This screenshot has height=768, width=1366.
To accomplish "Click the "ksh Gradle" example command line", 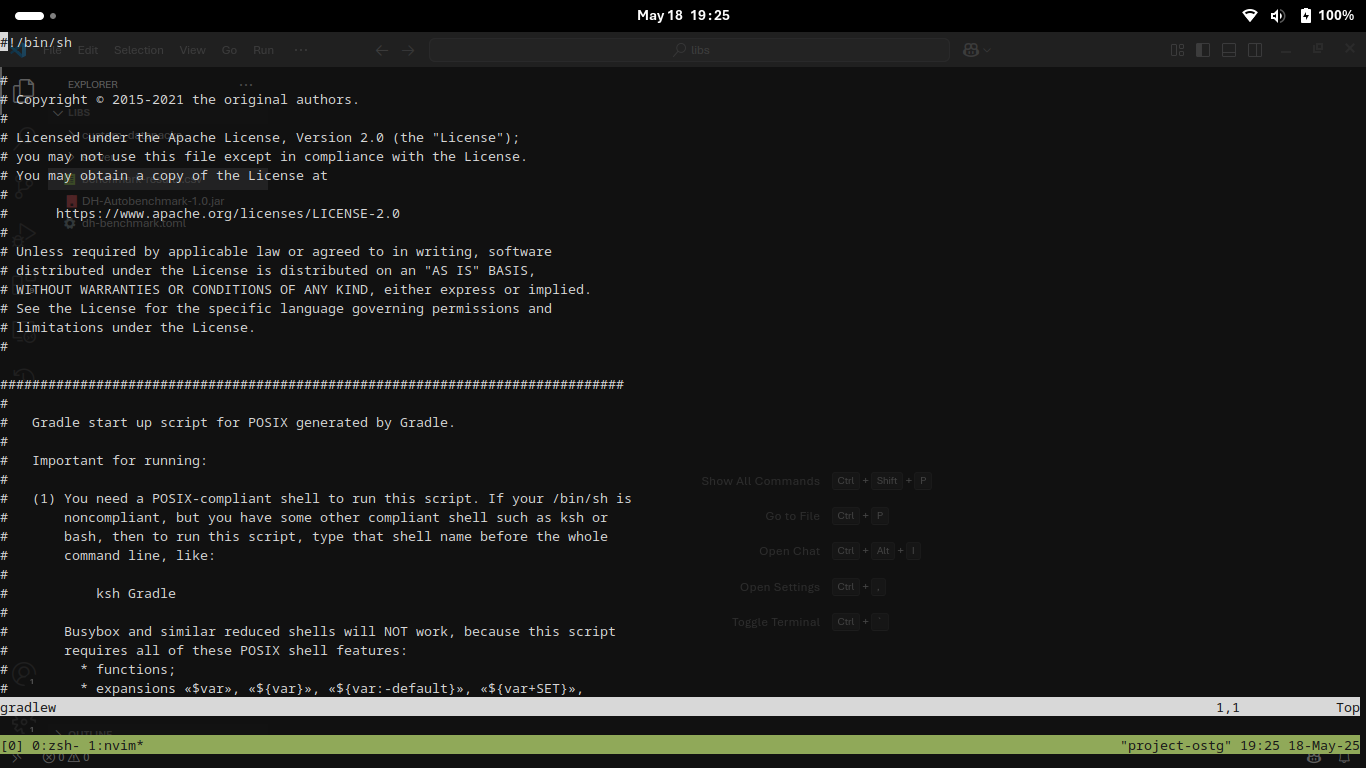I will click(x=136, y=593).
